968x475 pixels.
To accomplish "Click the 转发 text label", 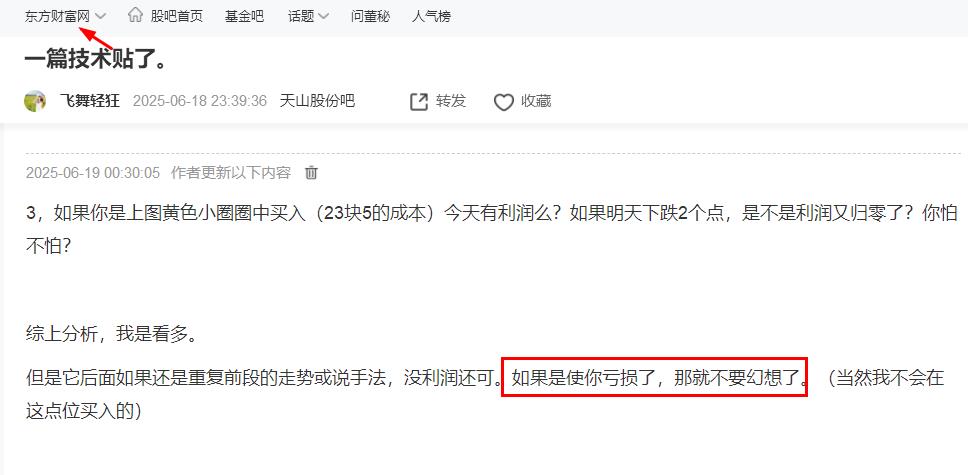I will click(x=451, y=101).
